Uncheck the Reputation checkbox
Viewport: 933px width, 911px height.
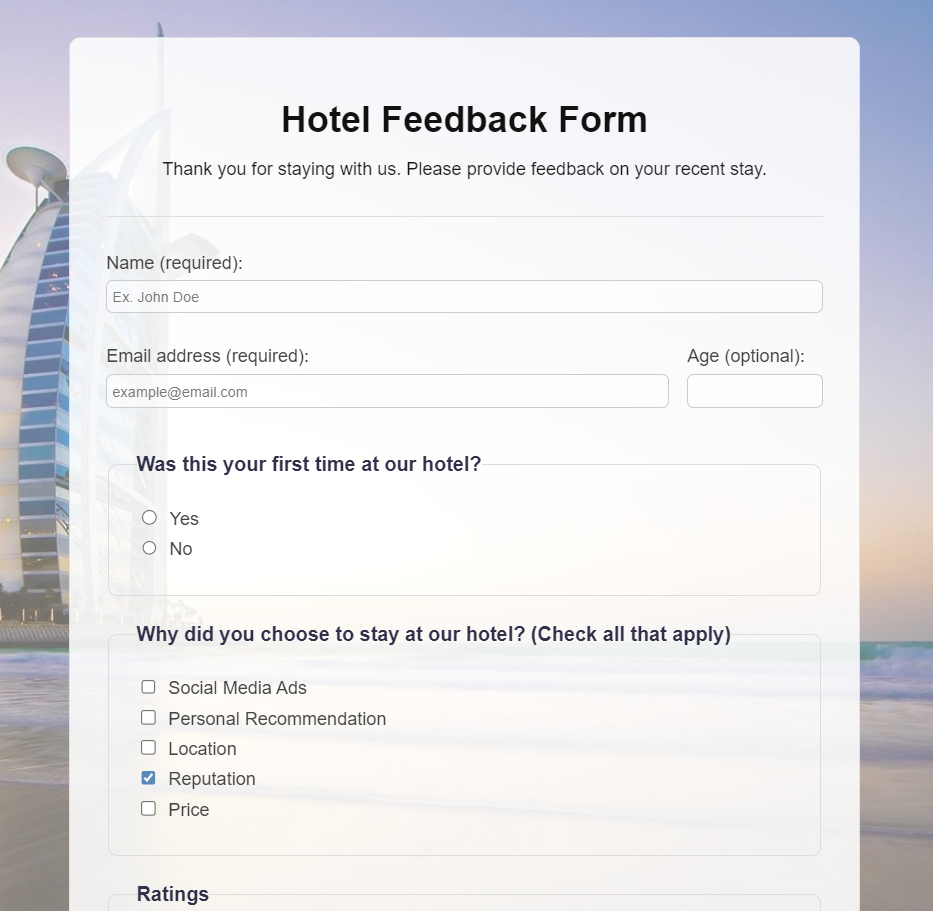148,778
